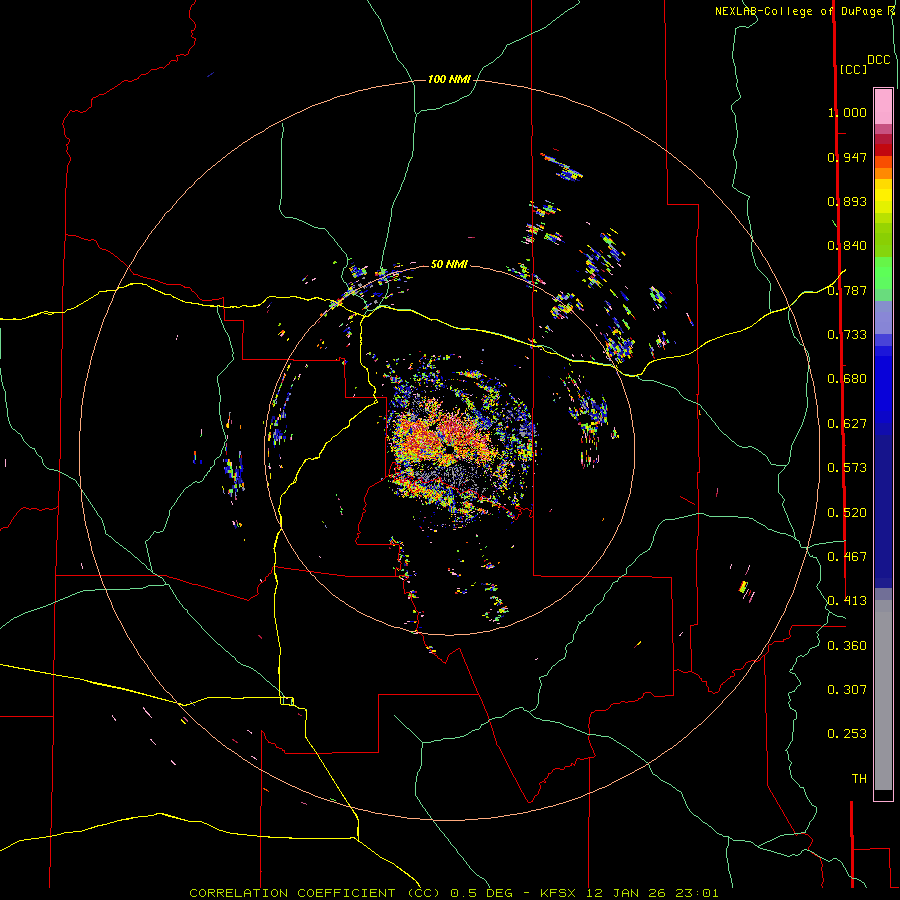Click the "DCC" label above the color scale
This screenshot has height=900, width=900.
point(879,60)
